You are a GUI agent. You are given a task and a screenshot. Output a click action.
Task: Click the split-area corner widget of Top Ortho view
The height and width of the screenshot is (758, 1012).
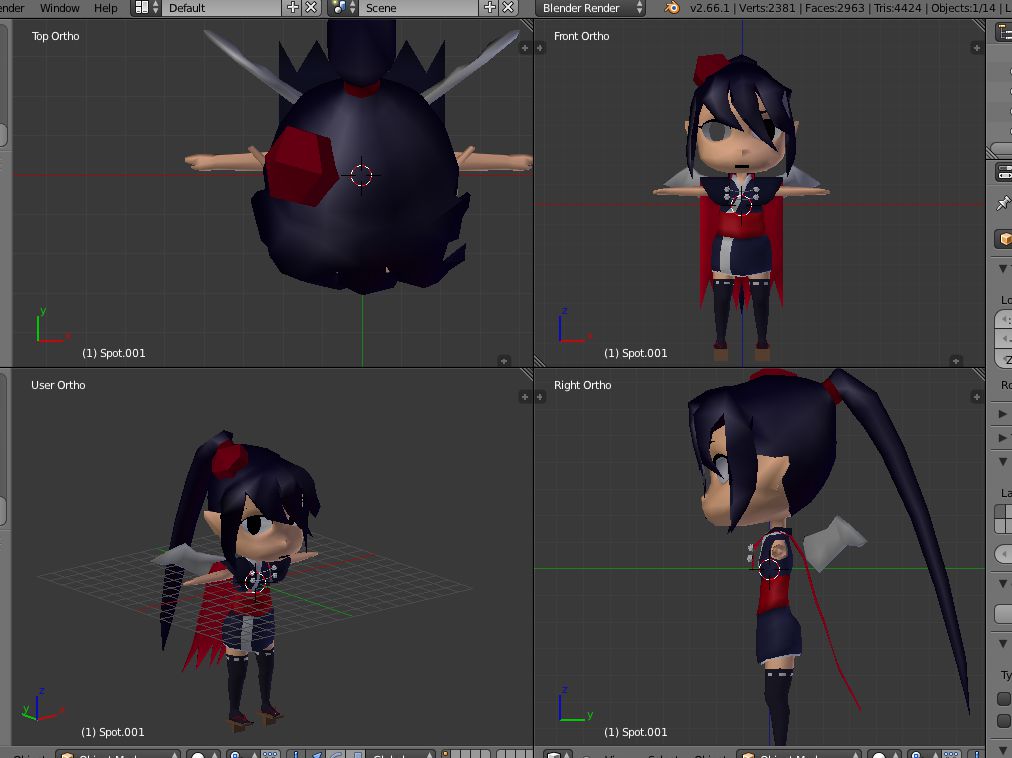coord(527,26)
